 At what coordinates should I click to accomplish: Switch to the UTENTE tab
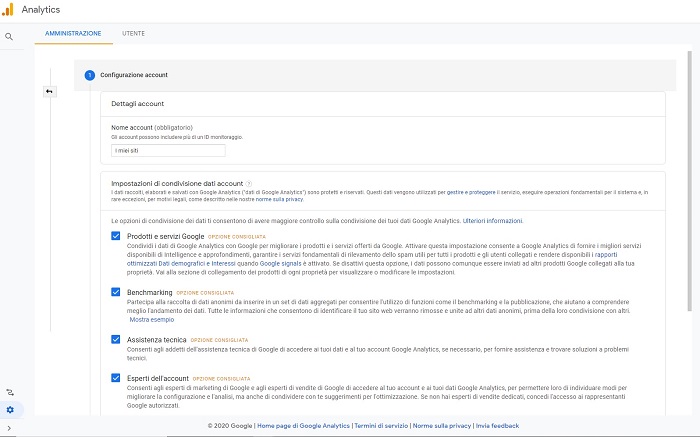(x=133, y=33)
